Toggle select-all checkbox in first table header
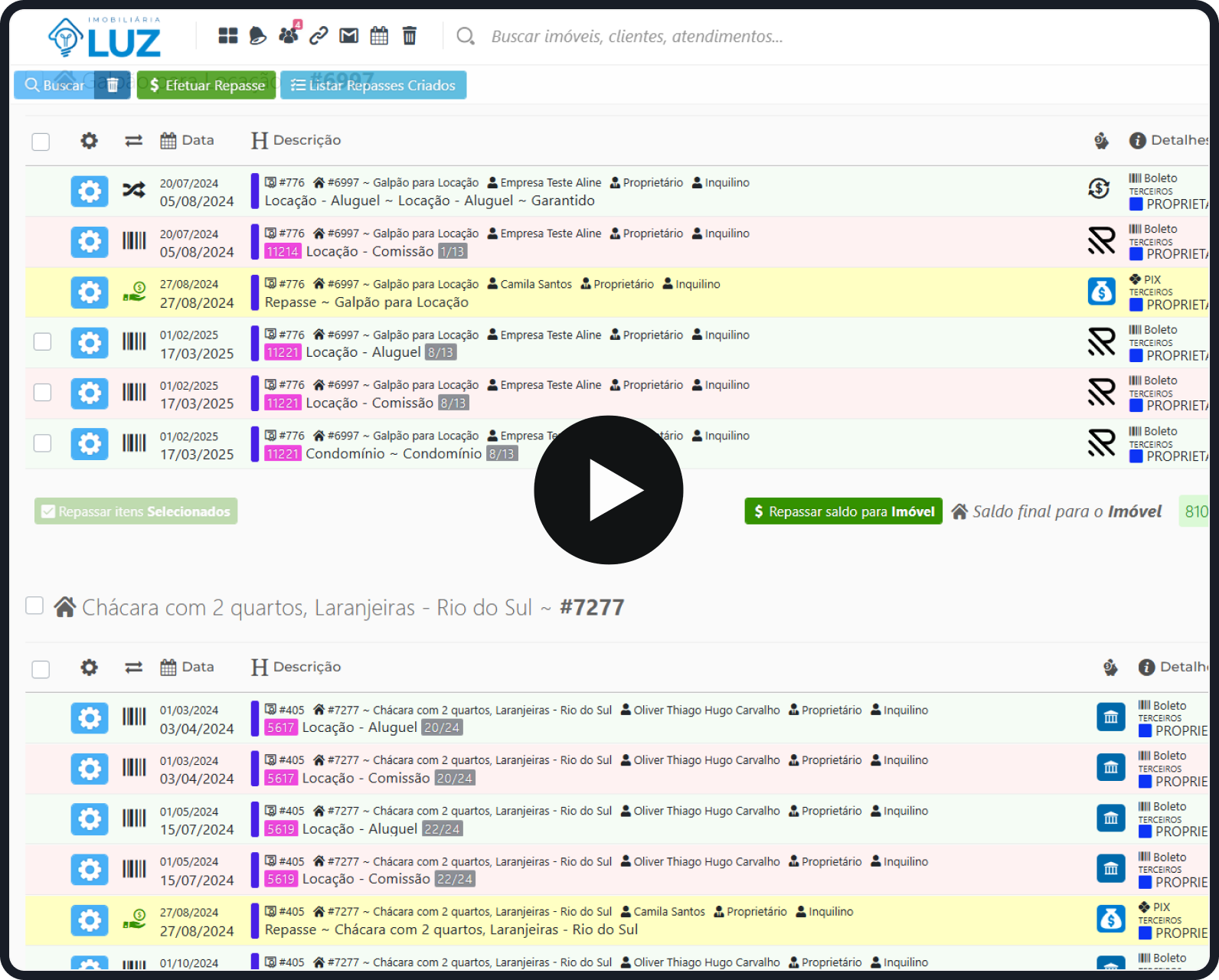1219x980 pixels. coord(41,142)
